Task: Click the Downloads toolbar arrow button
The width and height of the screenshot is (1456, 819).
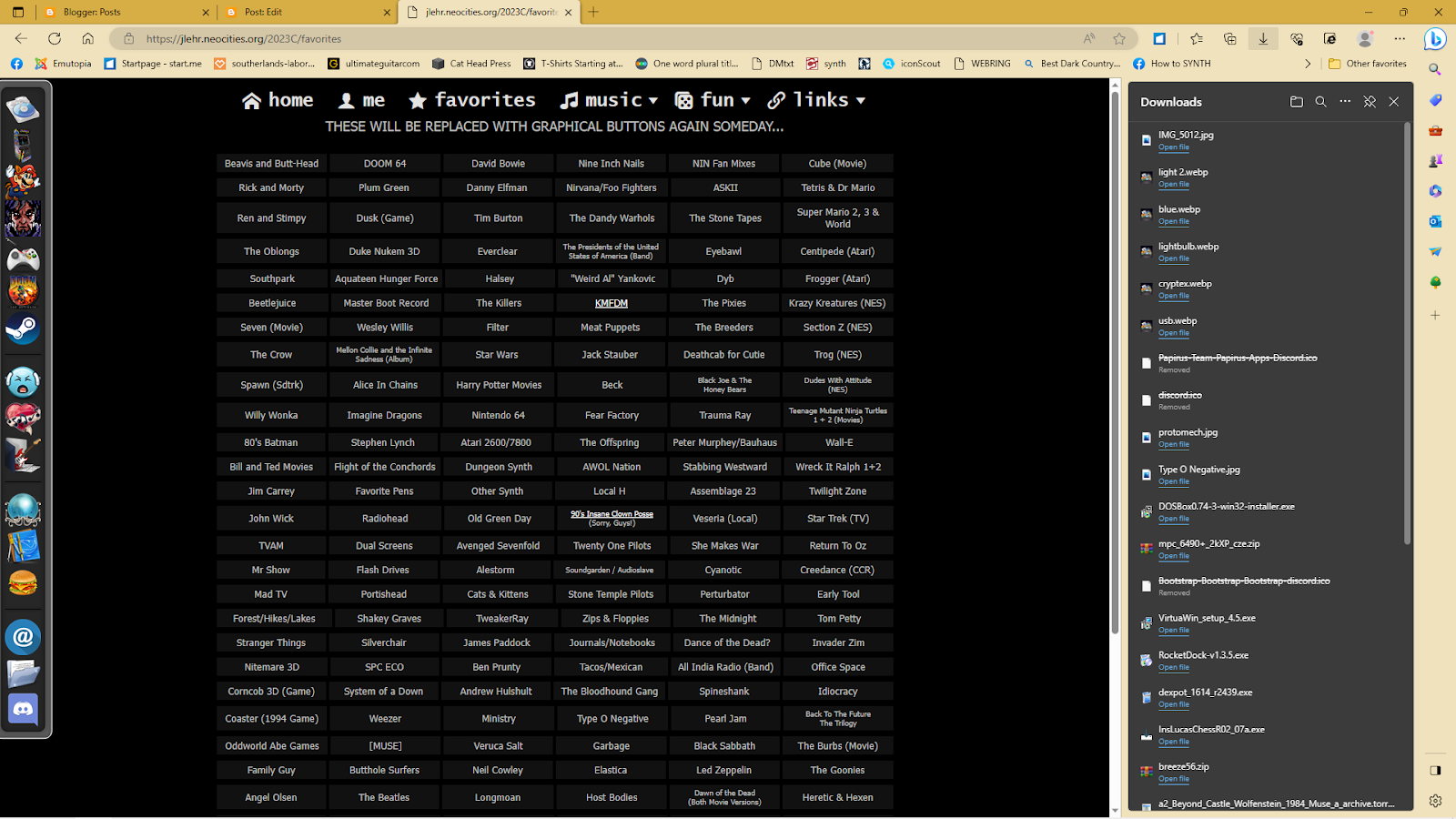Action: [1263, 38]
